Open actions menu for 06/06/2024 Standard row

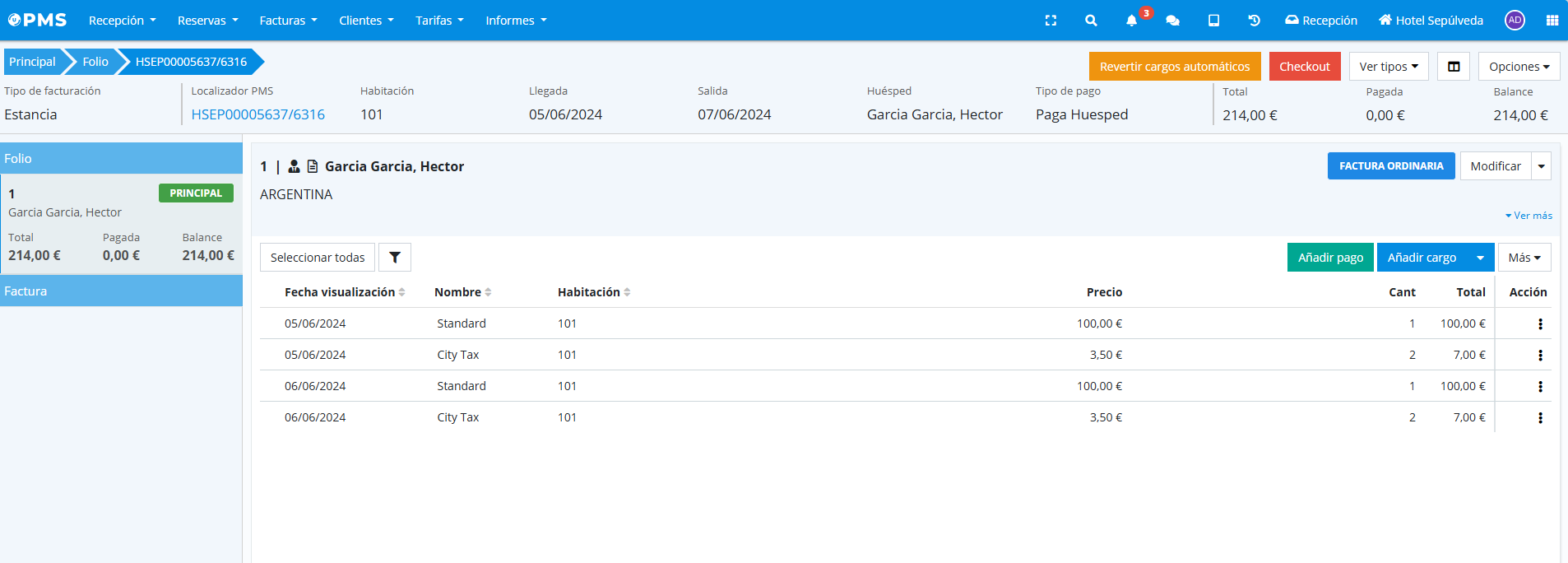(1540, 387)
